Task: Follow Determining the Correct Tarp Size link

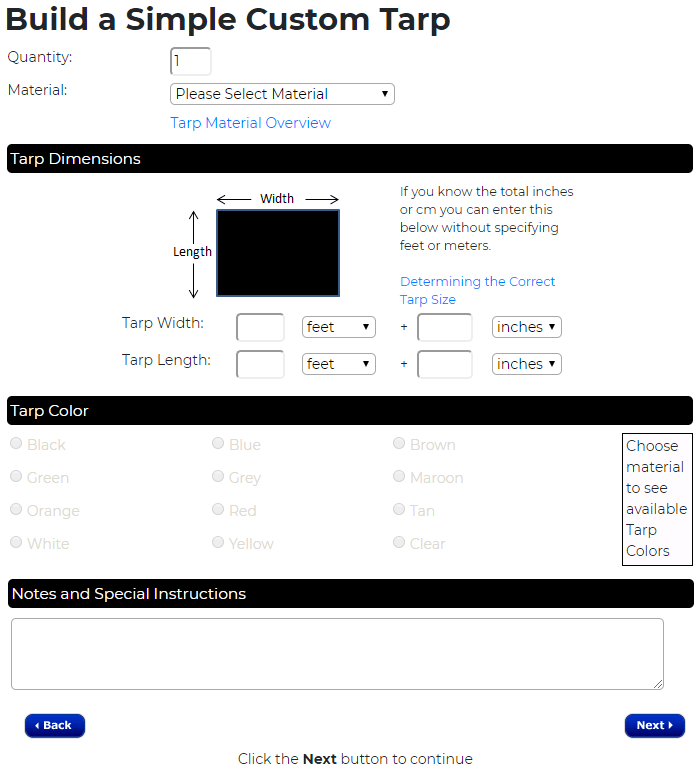Action: click(x=477, y=290)
